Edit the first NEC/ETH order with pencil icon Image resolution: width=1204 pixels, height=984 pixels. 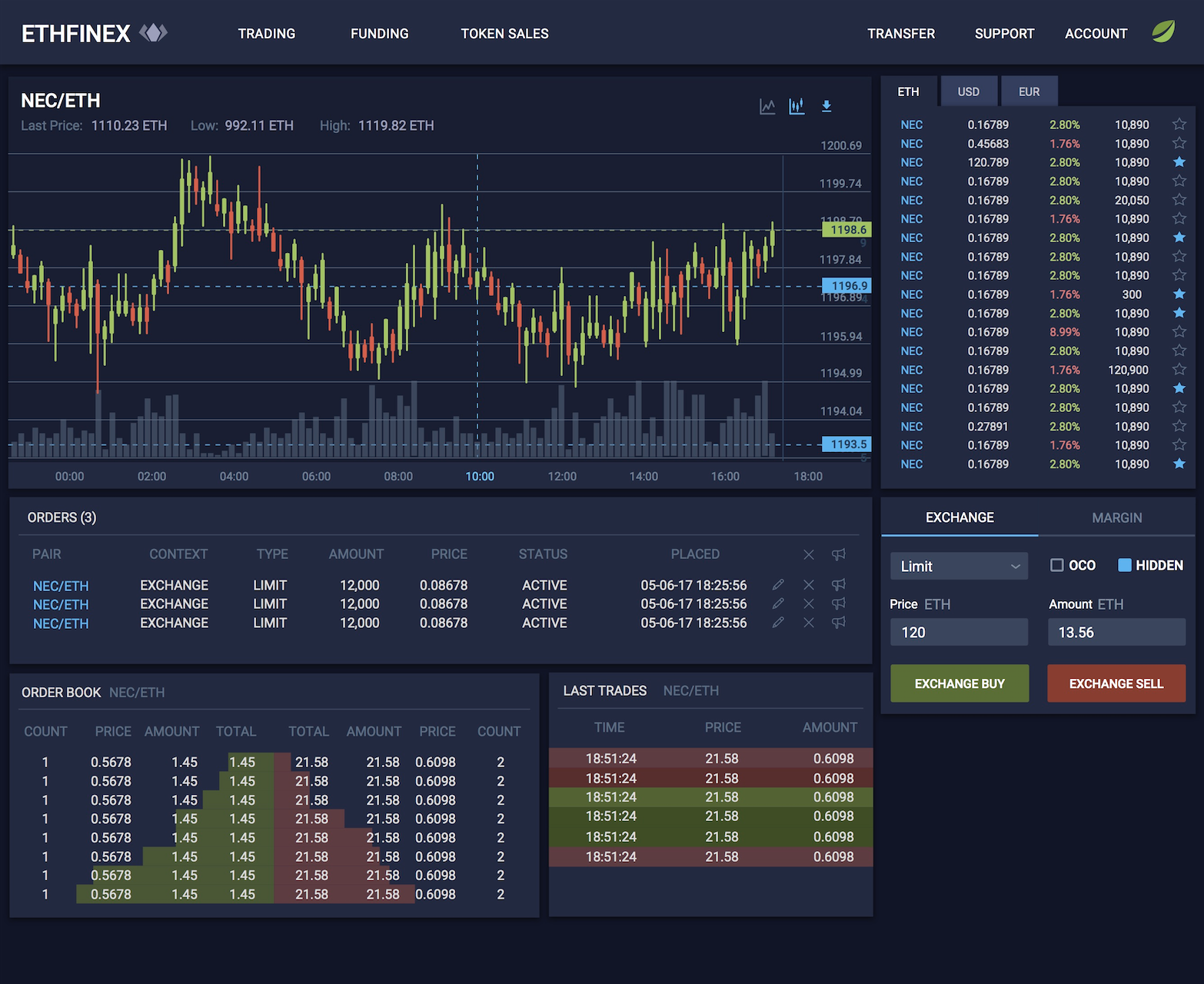[778, 585]
